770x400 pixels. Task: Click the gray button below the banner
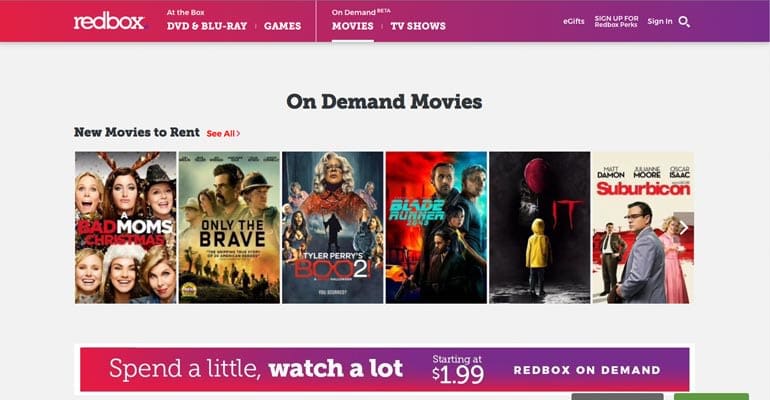click(617, 397)
